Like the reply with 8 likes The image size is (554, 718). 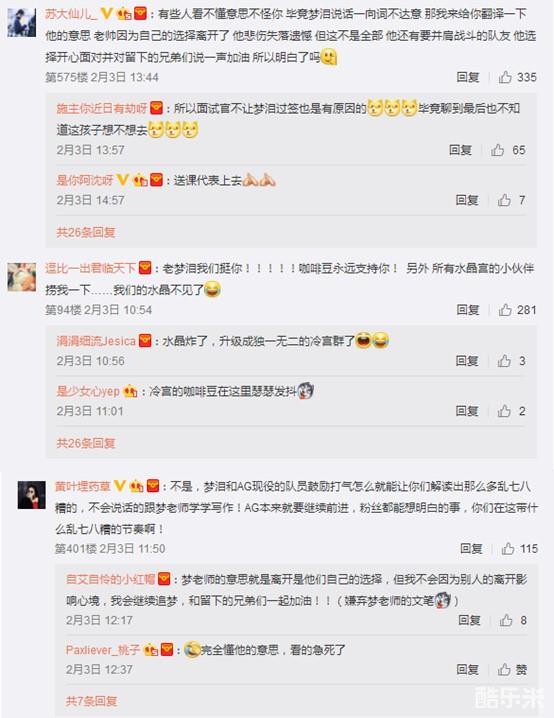506,620
